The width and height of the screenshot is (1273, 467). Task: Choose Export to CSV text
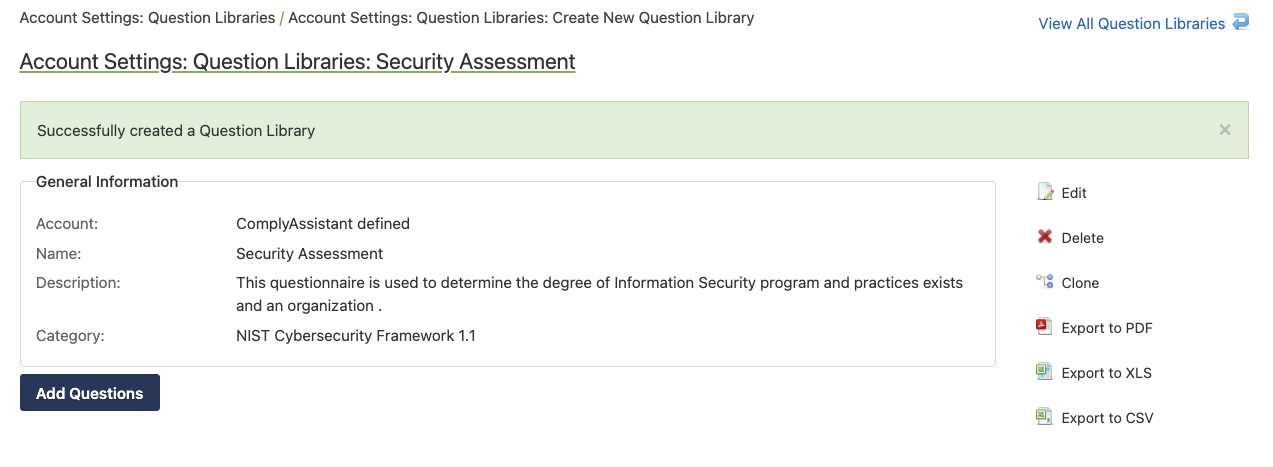click(1107, 418)
